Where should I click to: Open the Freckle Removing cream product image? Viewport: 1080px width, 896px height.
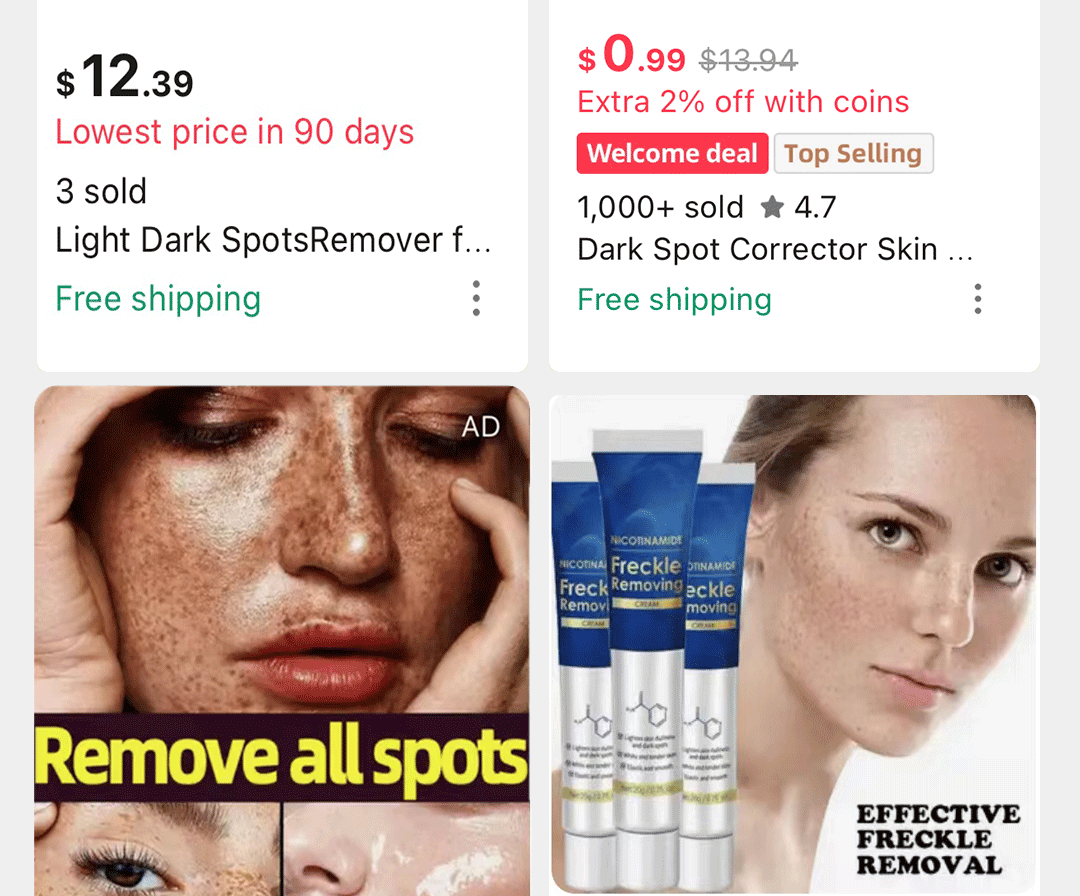[793, 645]
